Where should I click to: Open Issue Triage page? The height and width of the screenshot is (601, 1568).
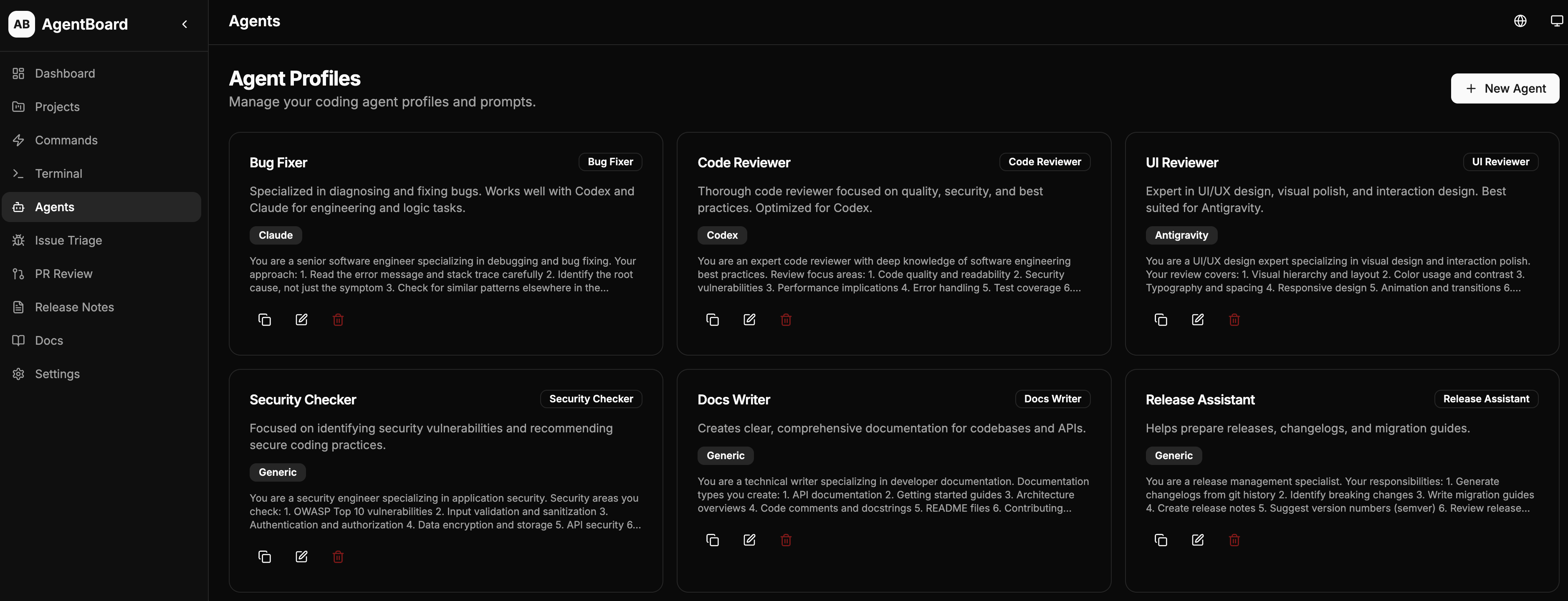coord(101,240)
